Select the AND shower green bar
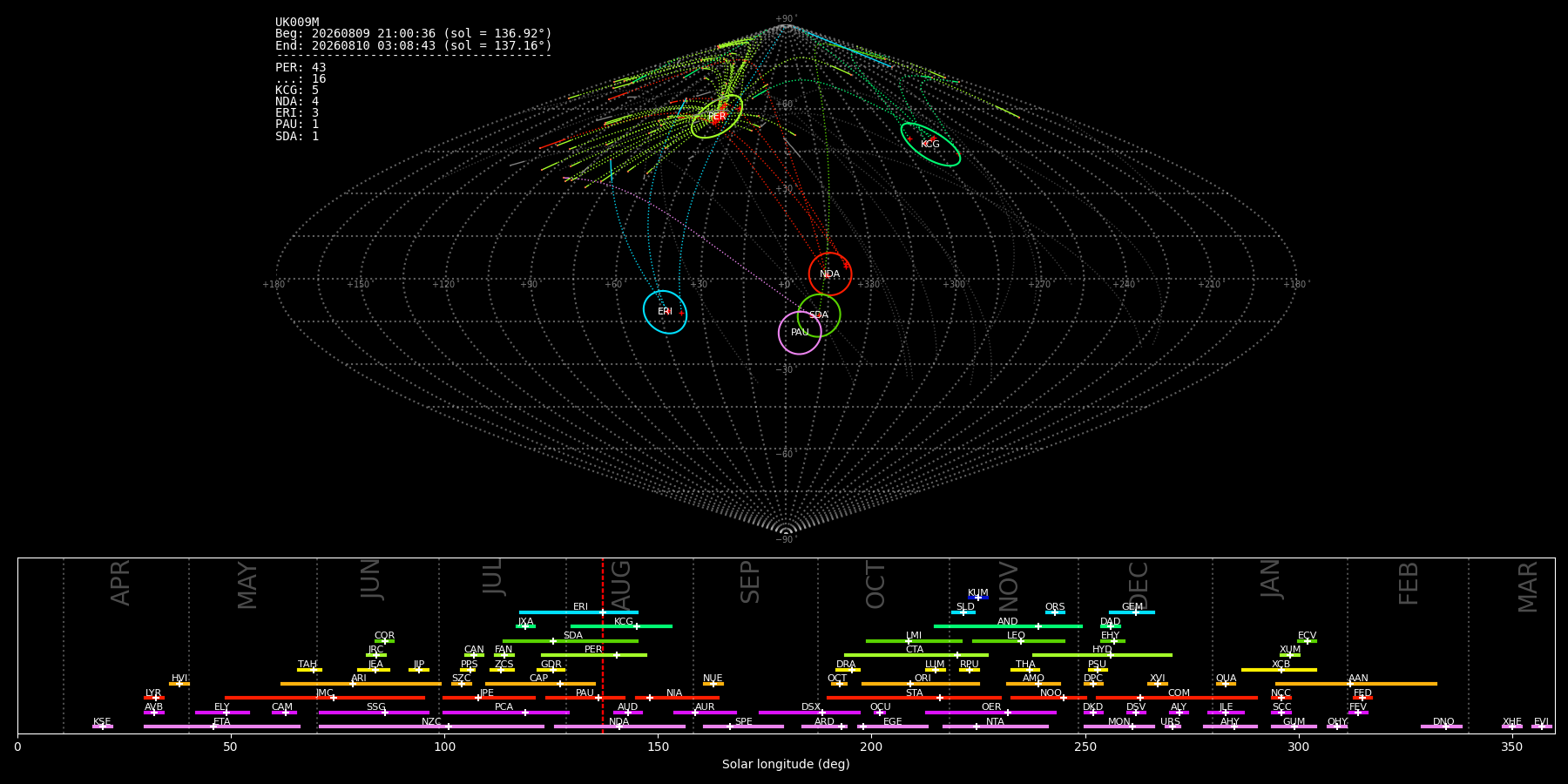Viewport: 1568px width, 784px height. click(x=1008, y=626)
